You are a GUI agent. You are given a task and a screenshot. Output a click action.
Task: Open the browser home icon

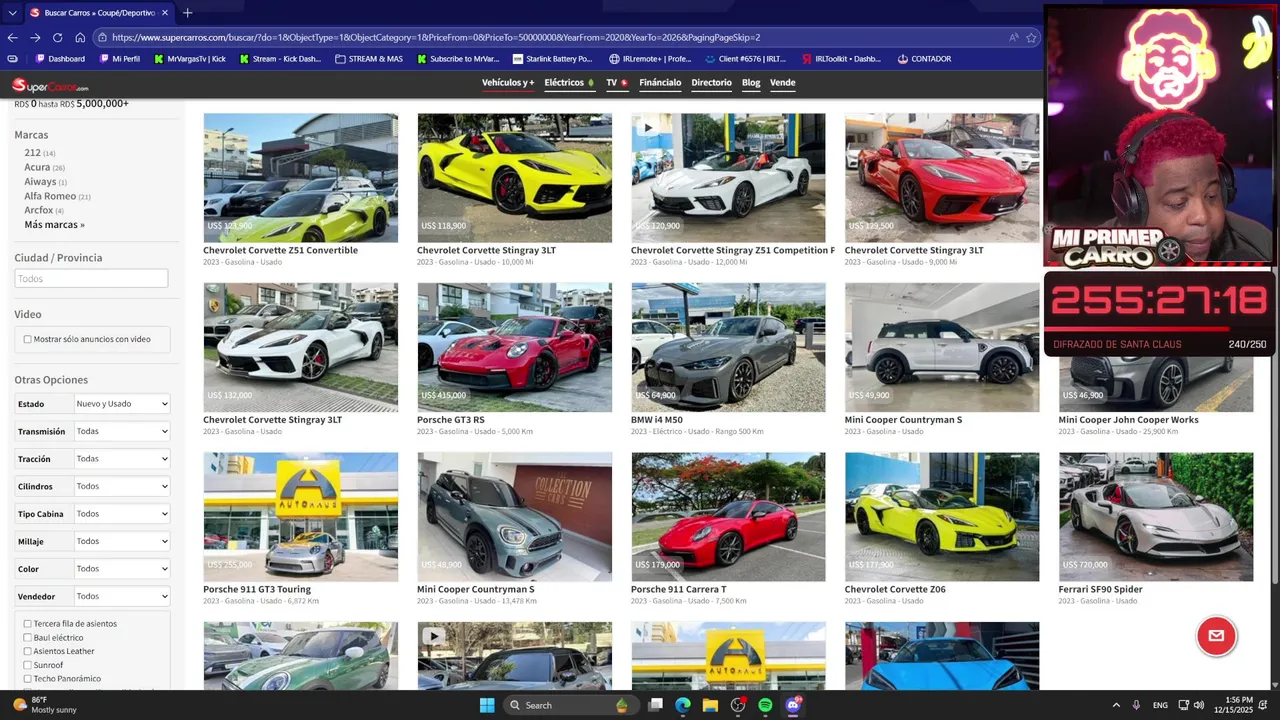pyautogui.click(x=80, y=37)
